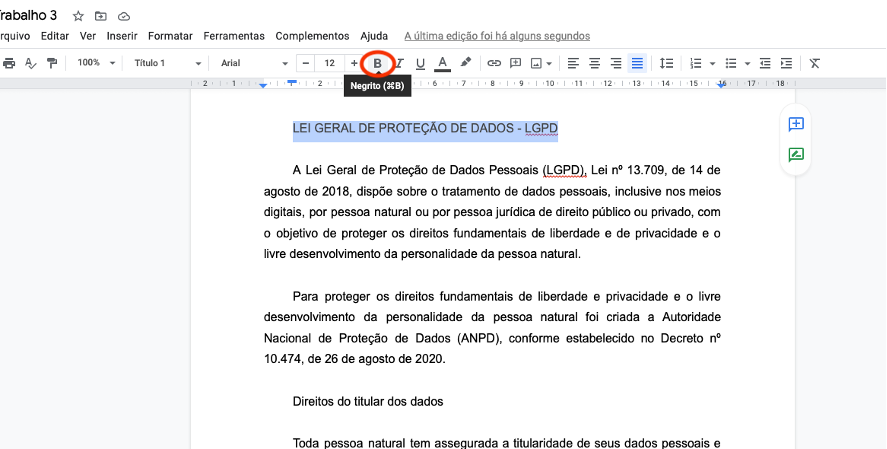887x449 pixels.
Task: Open last edit history link
Action: pos(497,36)
